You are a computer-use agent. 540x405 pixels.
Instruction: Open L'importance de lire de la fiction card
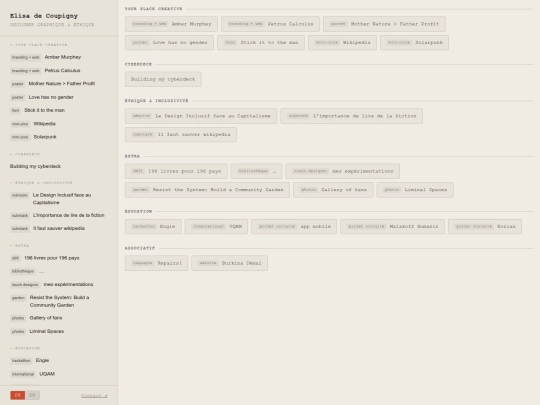tap(351, 116)
